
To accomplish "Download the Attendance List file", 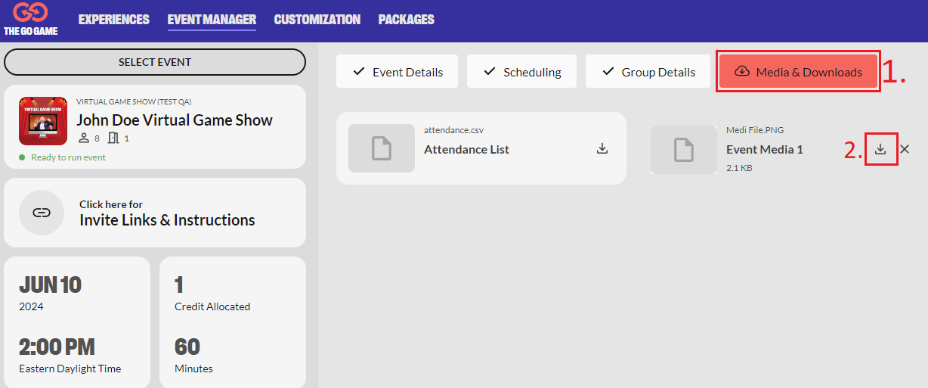I will point(602,148).
